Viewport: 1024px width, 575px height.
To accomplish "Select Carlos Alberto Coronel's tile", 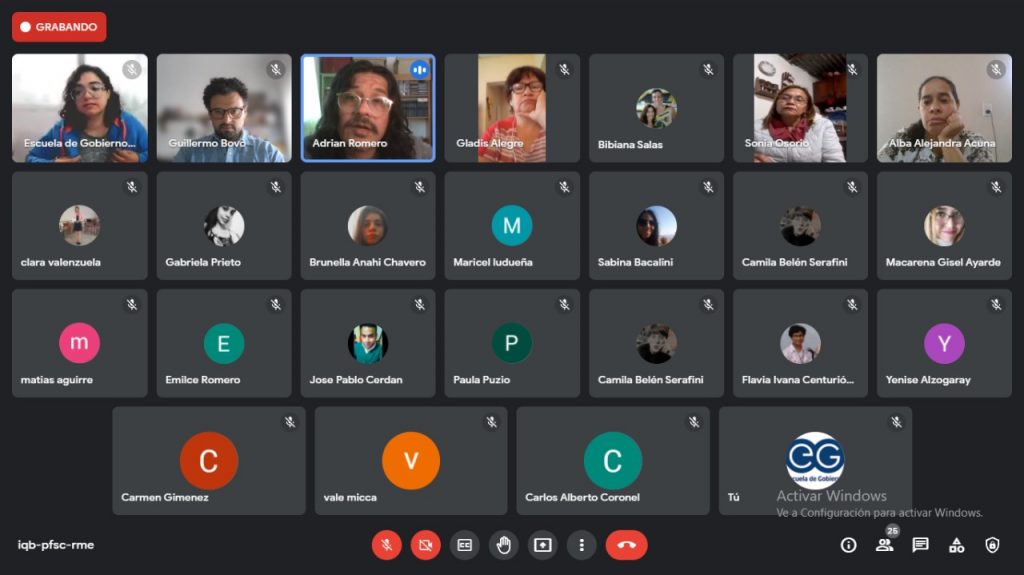I will 612,461.
